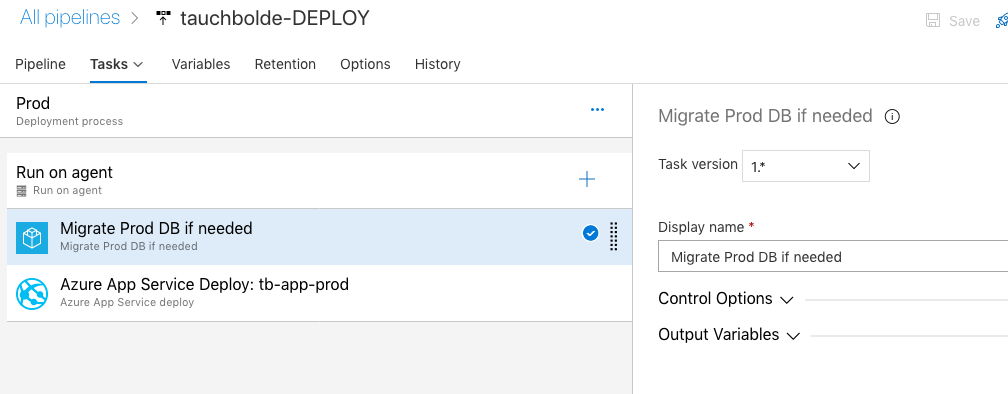1008x394 pixels.
Task: Click the info icon beside Migrate Prod DB heading
Action: (892, 116)
